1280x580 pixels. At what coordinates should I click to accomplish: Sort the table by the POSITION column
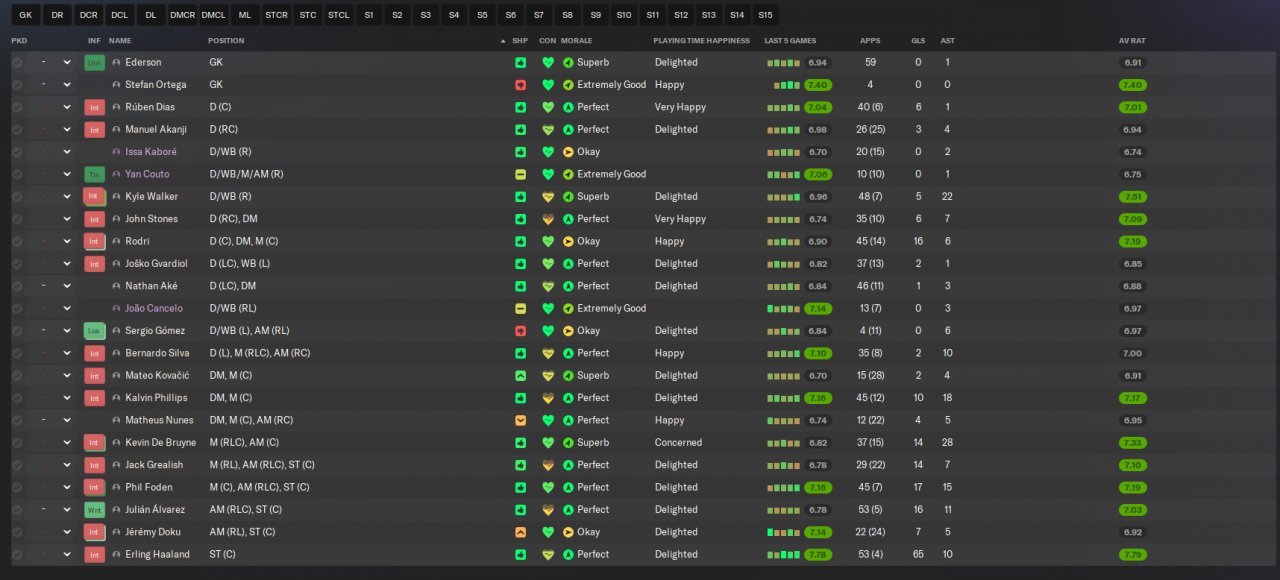point(226,41)
